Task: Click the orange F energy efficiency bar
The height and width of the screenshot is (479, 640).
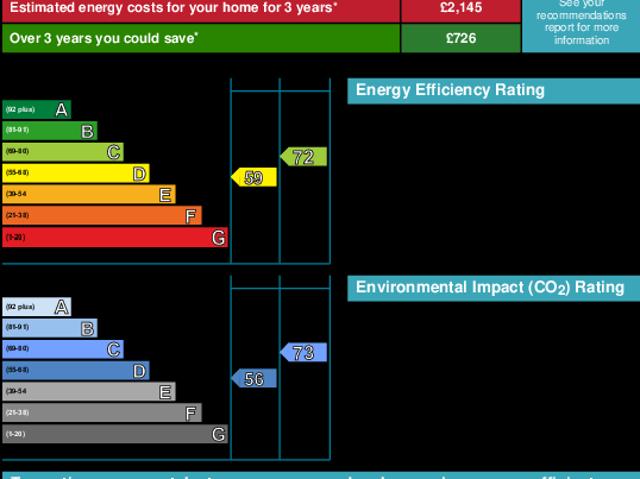Action: coord(101,216)
